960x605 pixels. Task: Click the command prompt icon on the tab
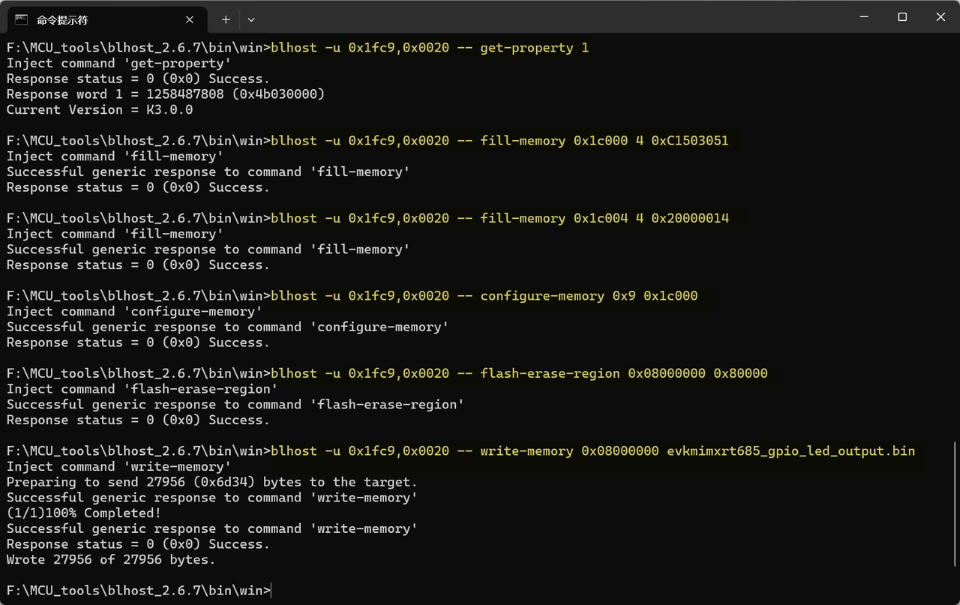pyautogui.click(x=21, y=20)
